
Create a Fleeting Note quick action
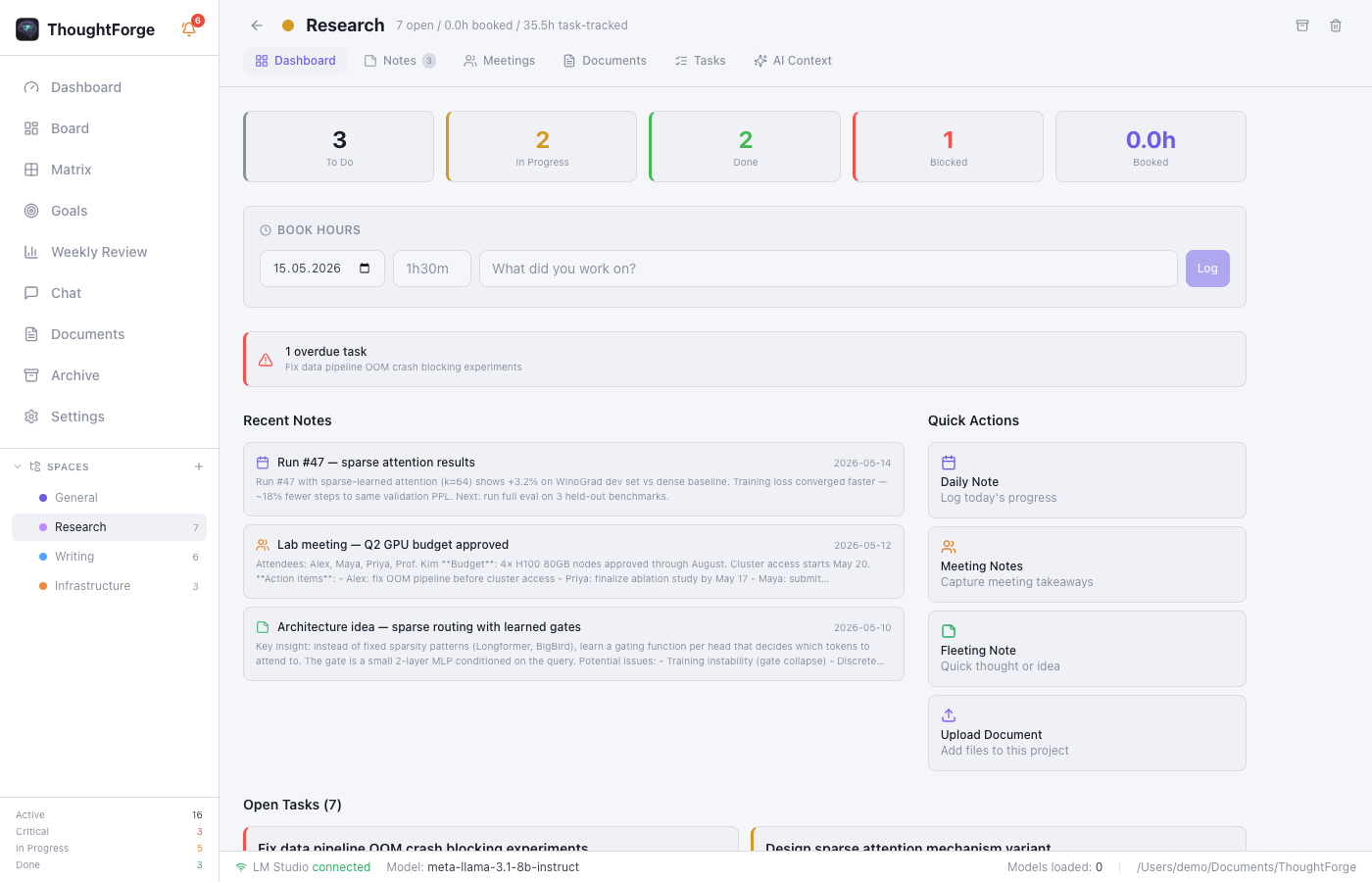pos(1087,649)
